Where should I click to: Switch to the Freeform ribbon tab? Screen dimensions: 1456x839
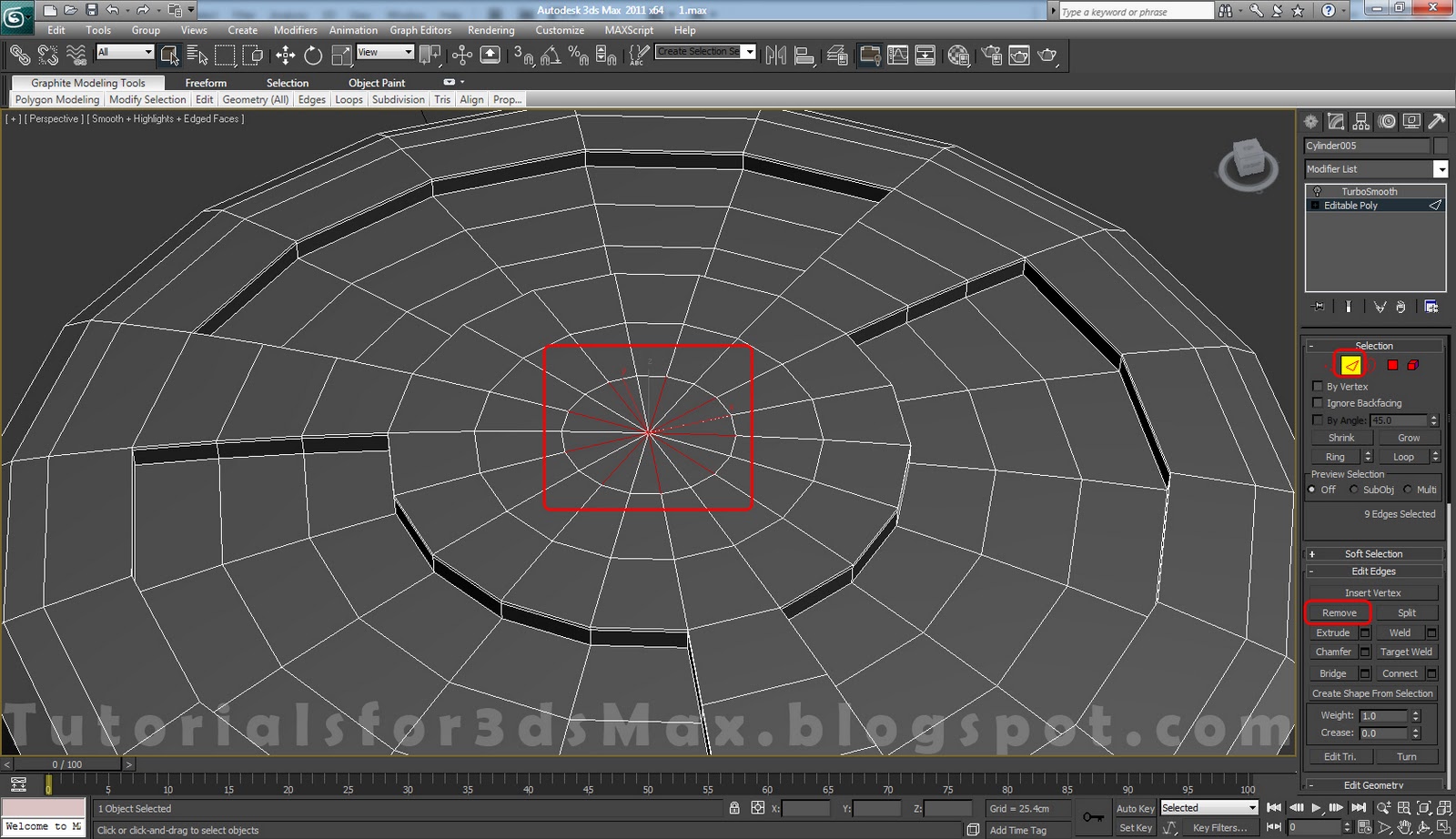206,83
